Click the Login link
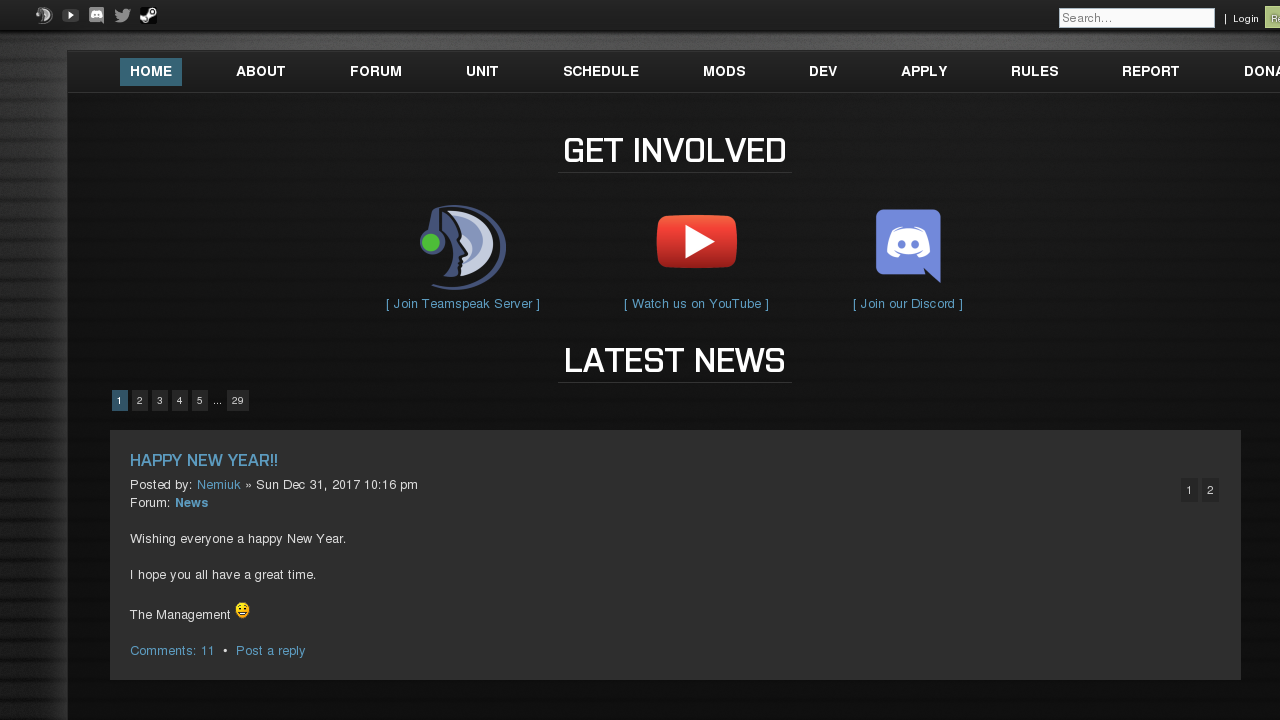This screenshot has width=1280, height=720. coord(1246,19)
